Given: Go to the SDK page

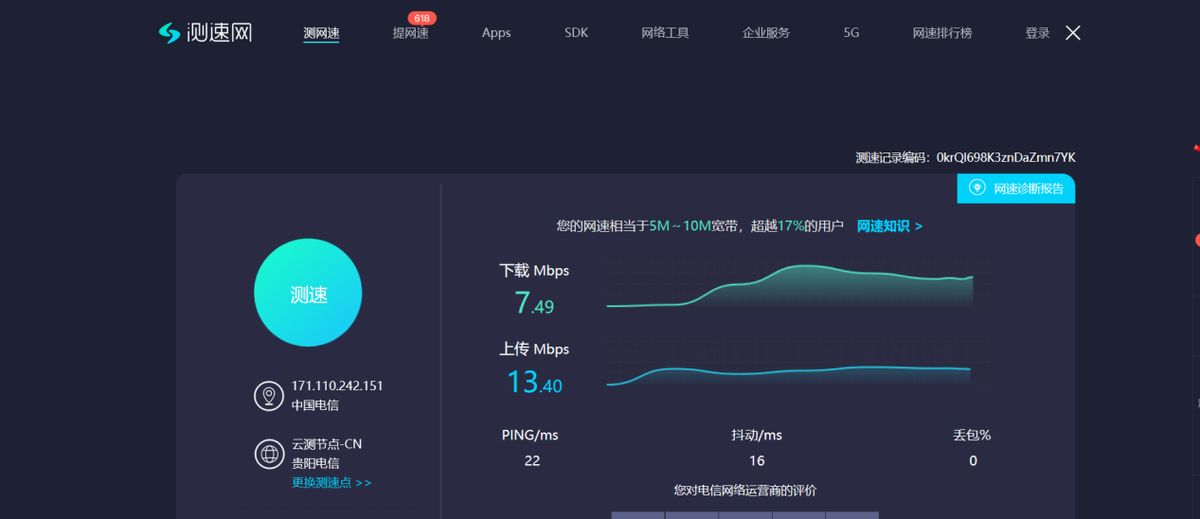Looking at the screenshot, I should [576, 33].
